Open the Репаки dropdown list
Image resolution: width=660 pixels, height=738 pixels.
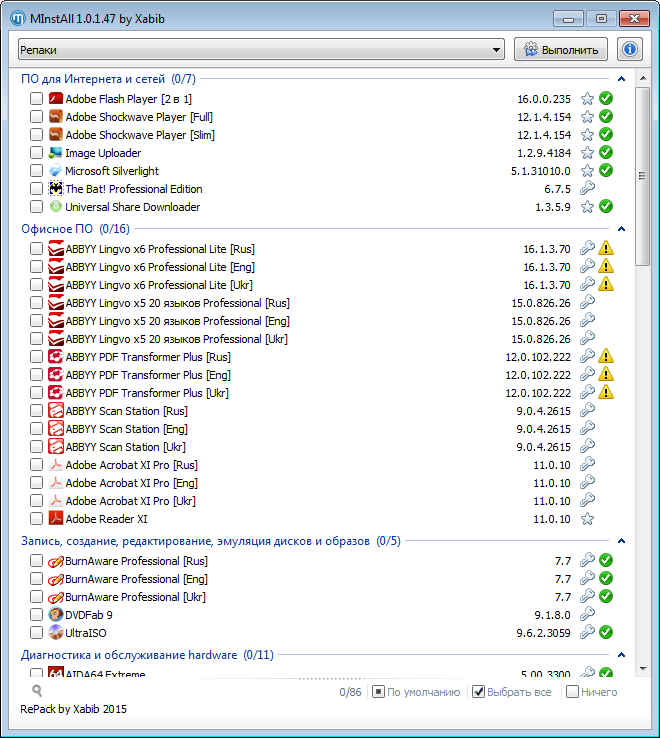[x=261, y=49]
